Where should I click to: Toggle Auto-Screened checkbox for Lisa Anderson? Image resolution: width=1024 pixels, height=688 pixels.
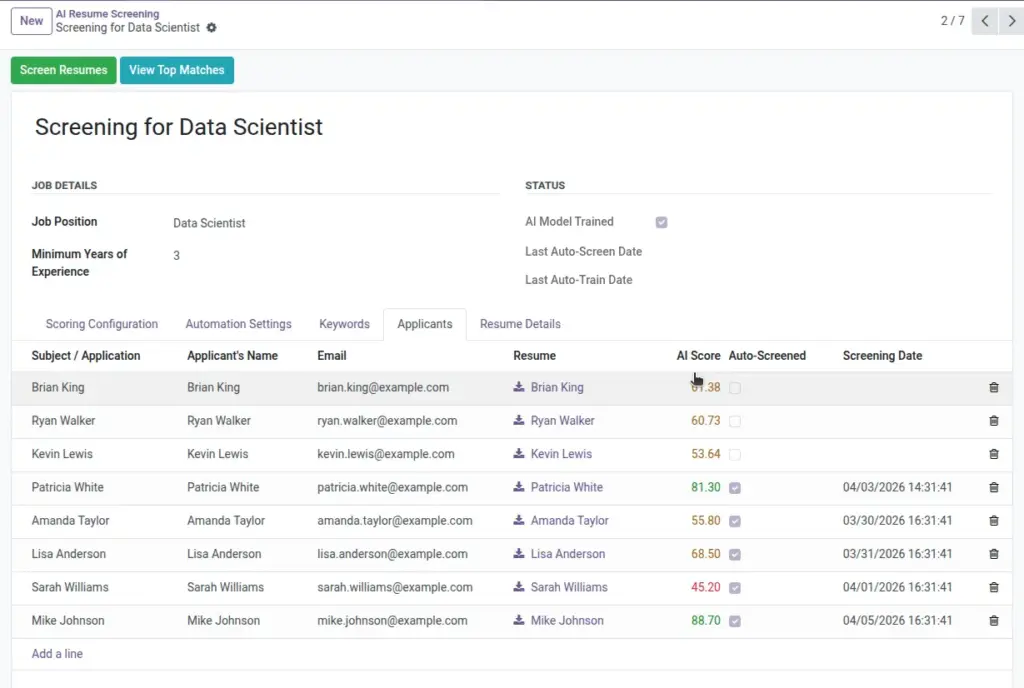click(x=735, y=554)
